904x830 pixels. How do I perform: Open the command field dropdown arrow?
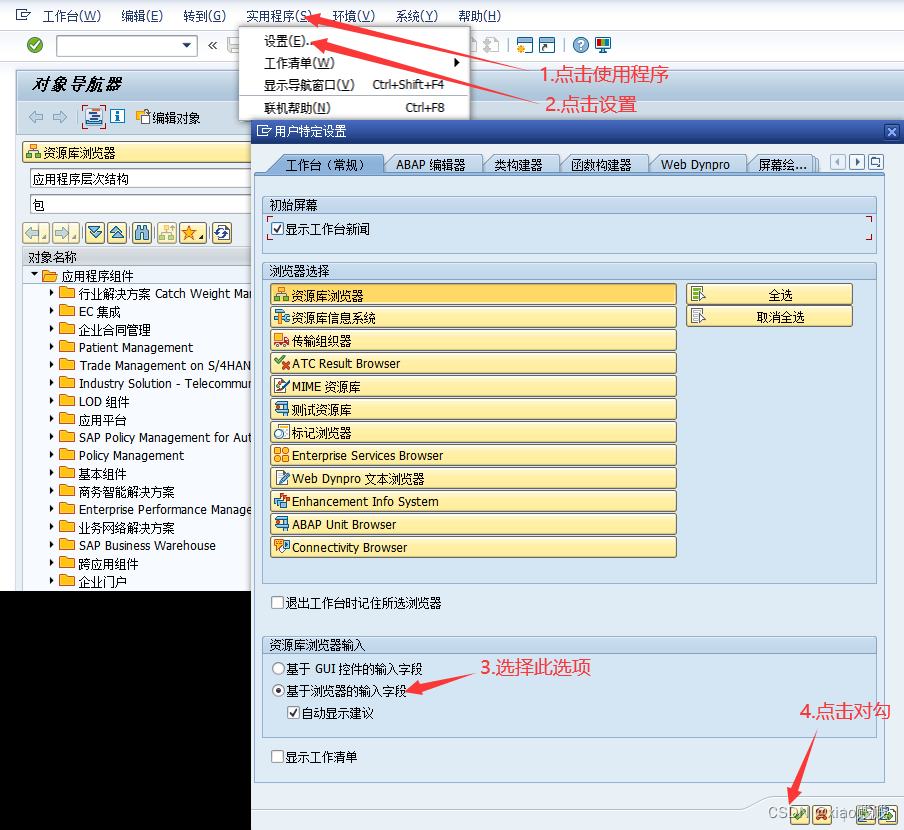(186, 45)
